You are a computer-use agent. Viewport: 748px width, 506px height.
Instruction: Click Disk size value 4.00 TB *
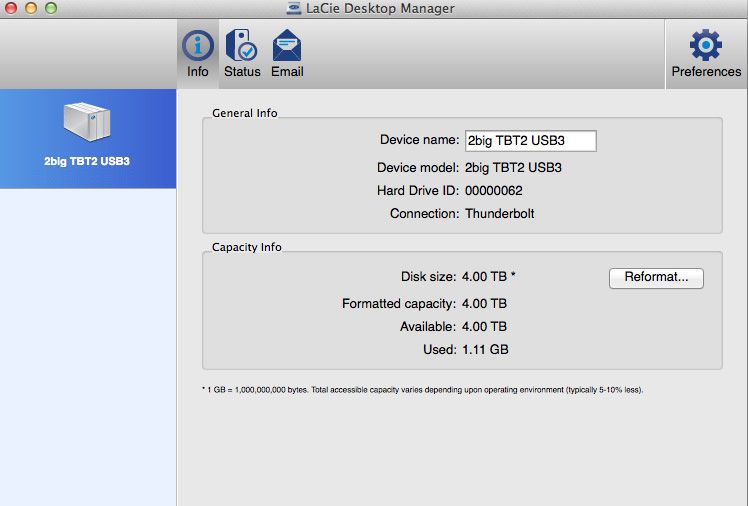point(488,277)
